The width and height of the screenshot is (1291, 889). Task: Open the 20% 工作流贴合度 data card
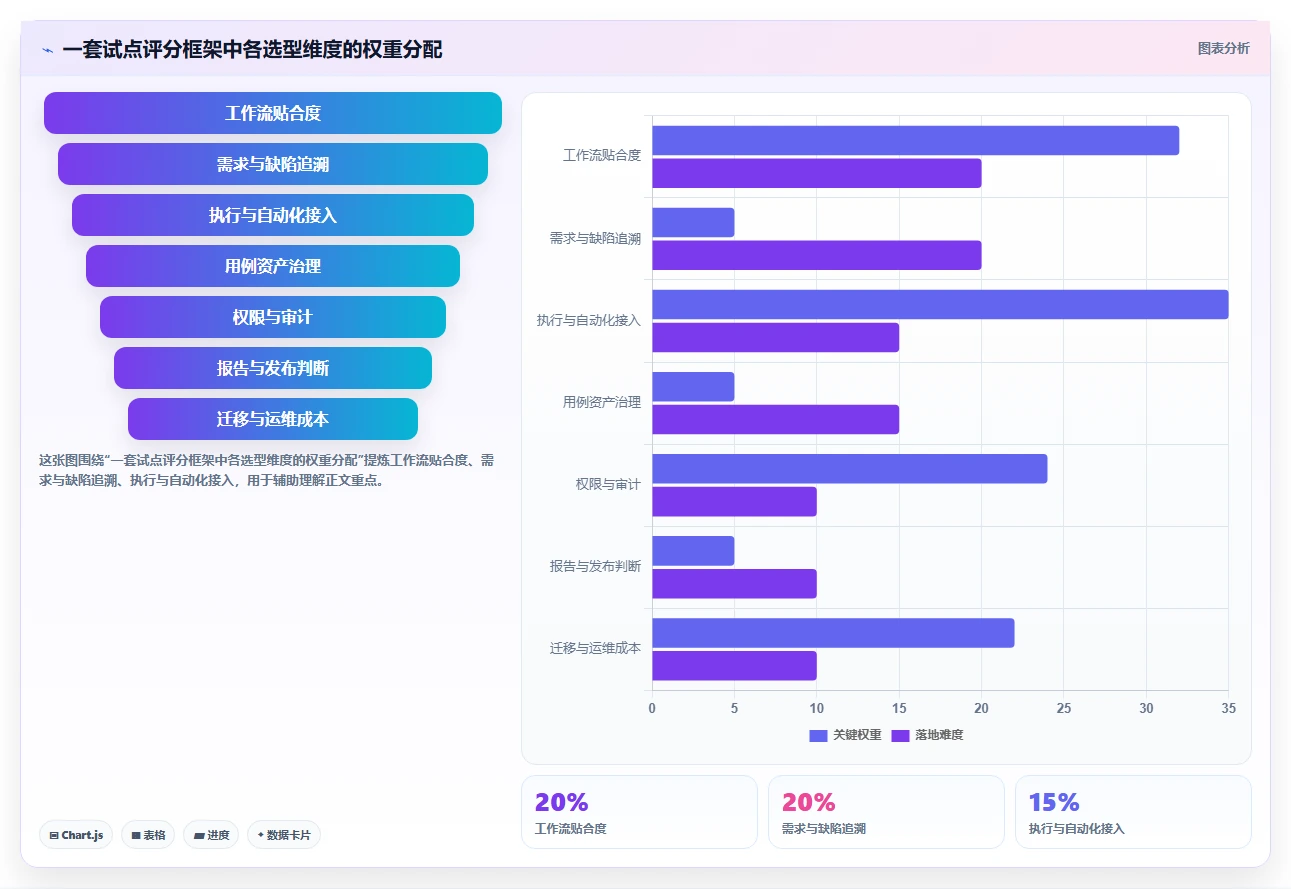[x=639, y=812]
